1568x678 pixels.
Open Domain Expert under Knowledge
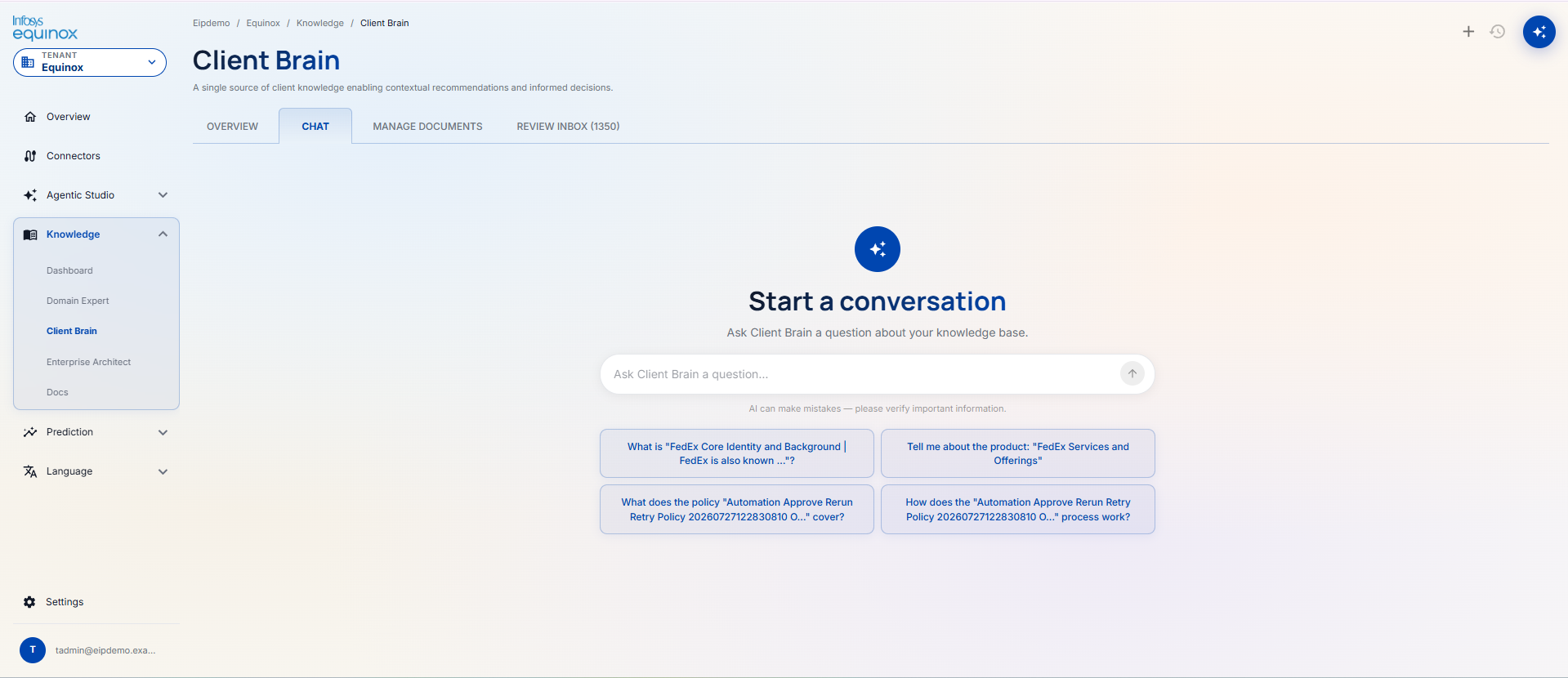coord(78,301)
